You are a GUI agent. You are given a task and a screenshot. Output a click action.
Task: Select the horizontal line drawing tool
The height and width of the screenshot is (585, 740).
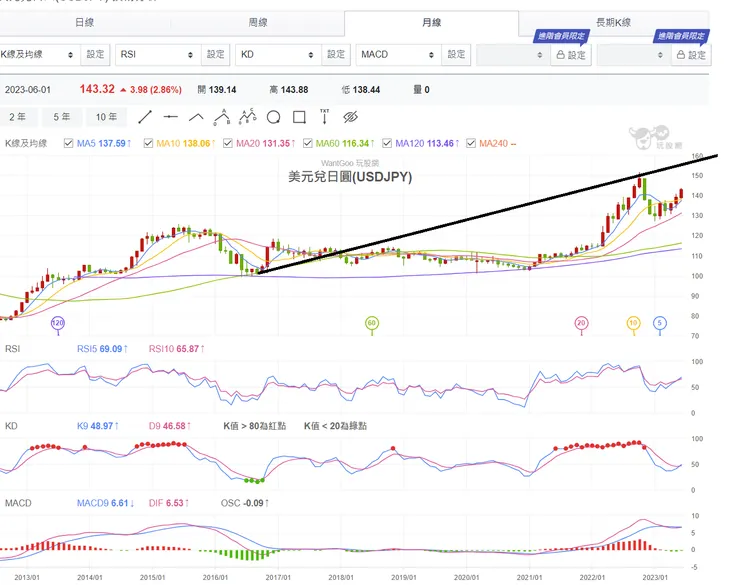pos(170,117)
